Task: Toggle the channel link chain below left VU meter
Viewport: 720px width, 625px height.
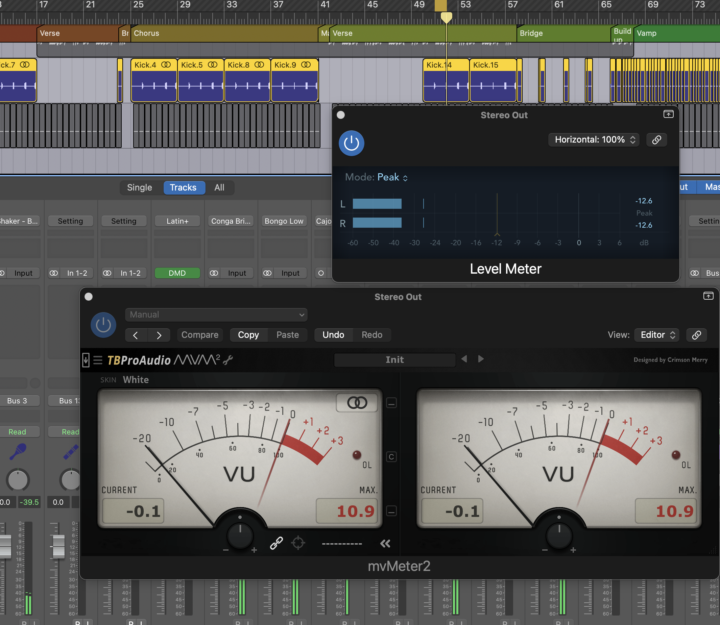Action: click(276, 543)
